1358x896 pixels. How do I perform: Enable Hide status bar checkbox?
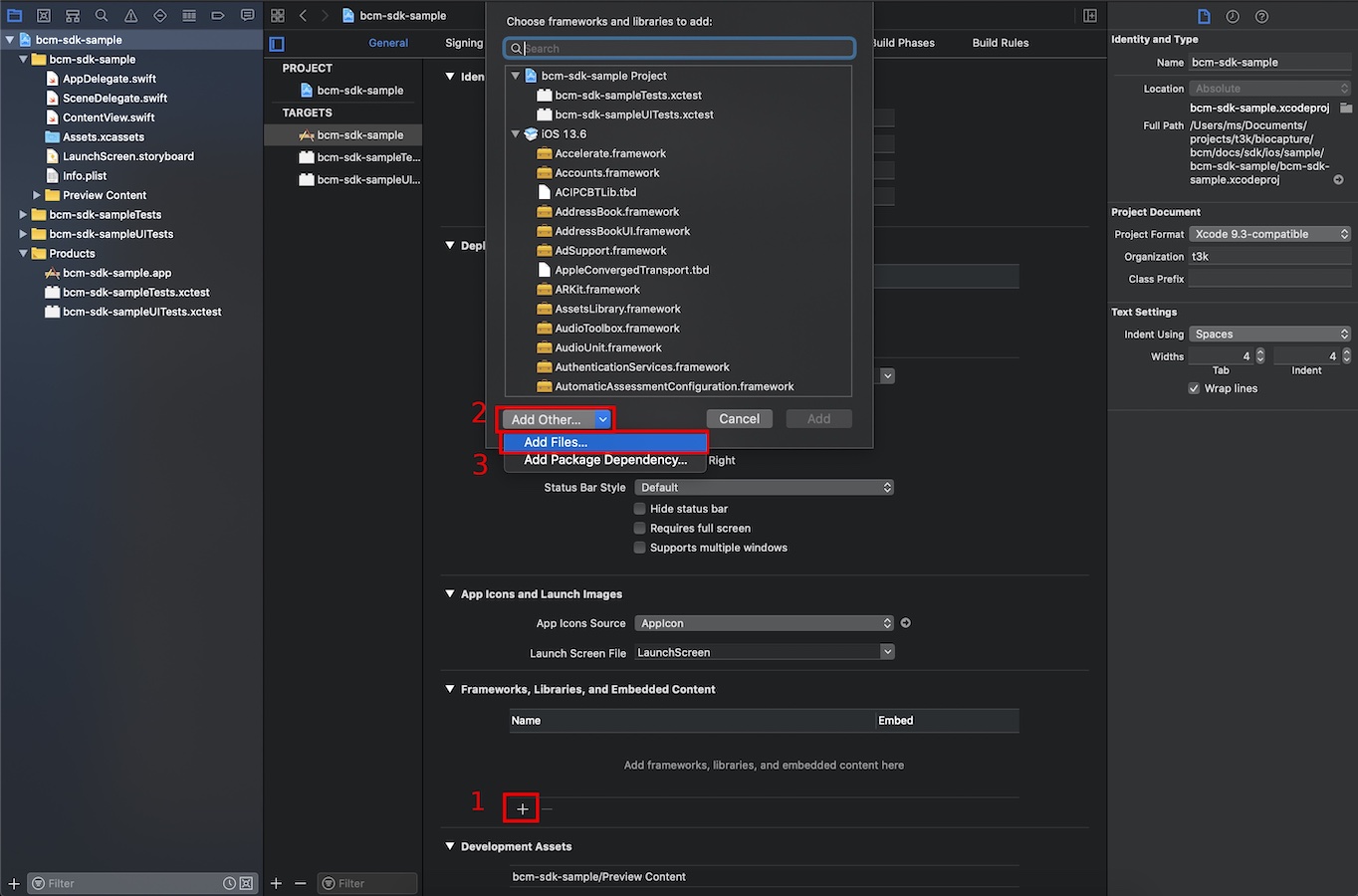pos(640,509)
